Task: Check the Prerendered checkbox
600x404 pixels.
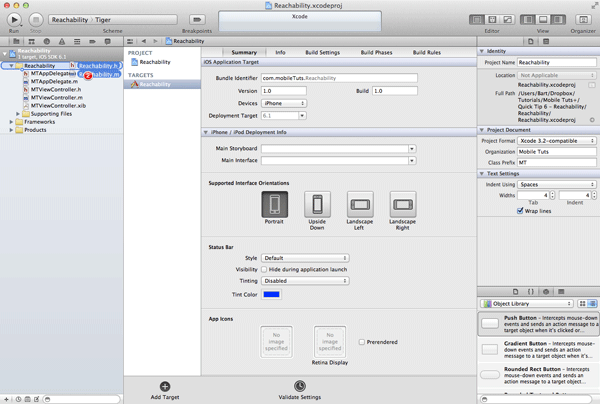Action: [362, 341]
